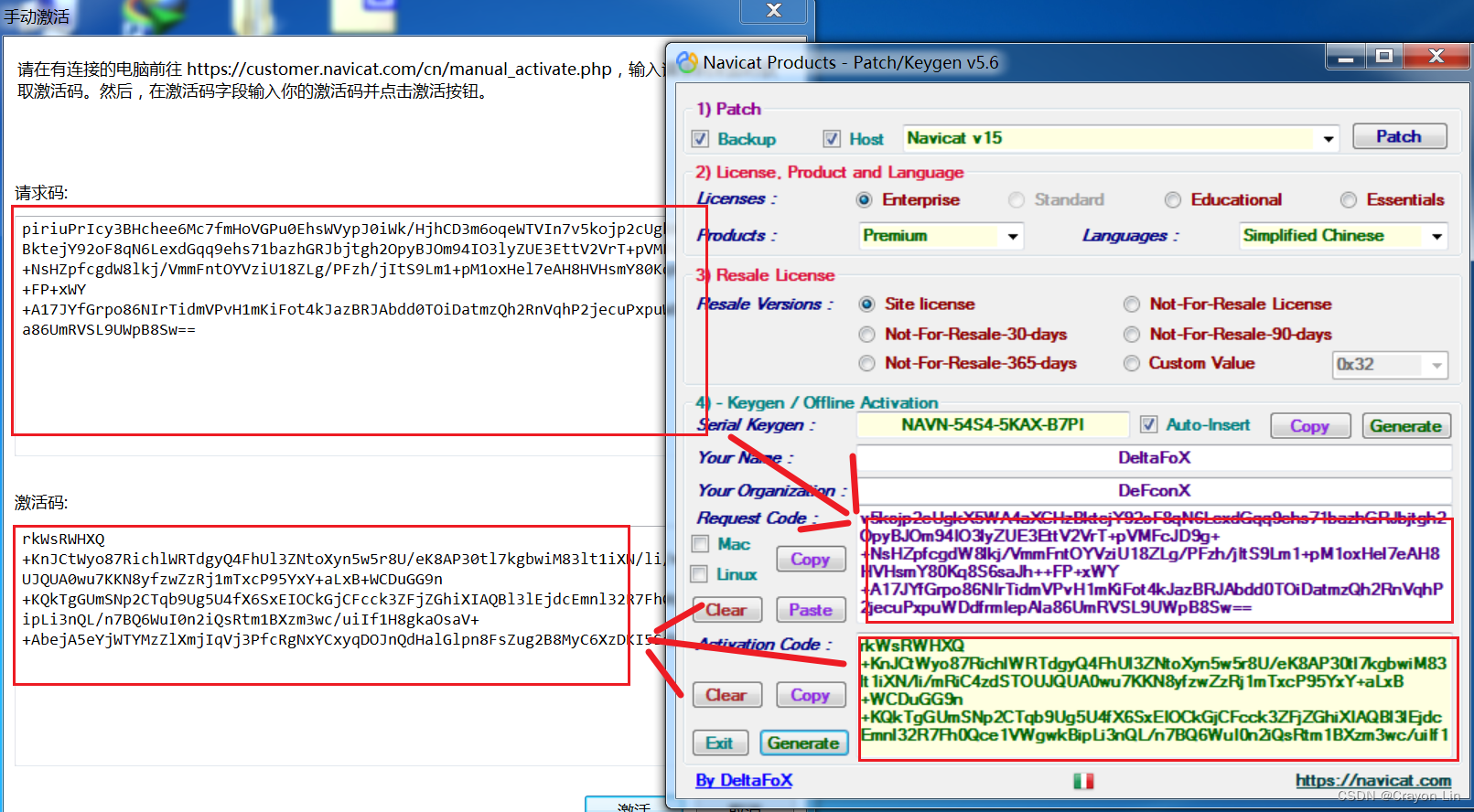Click the Patch button

(1399, 136)
